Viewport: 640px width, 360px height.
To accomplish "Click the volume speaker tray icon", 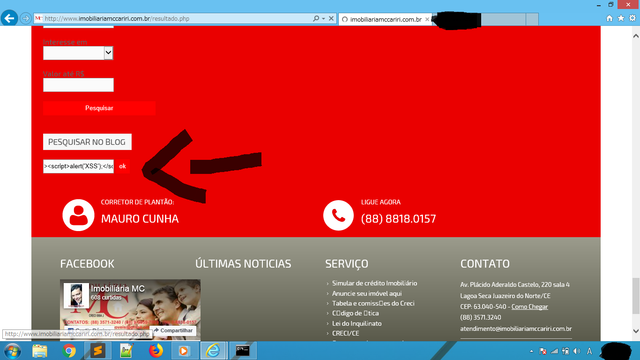I will click(x=577, y=351).
